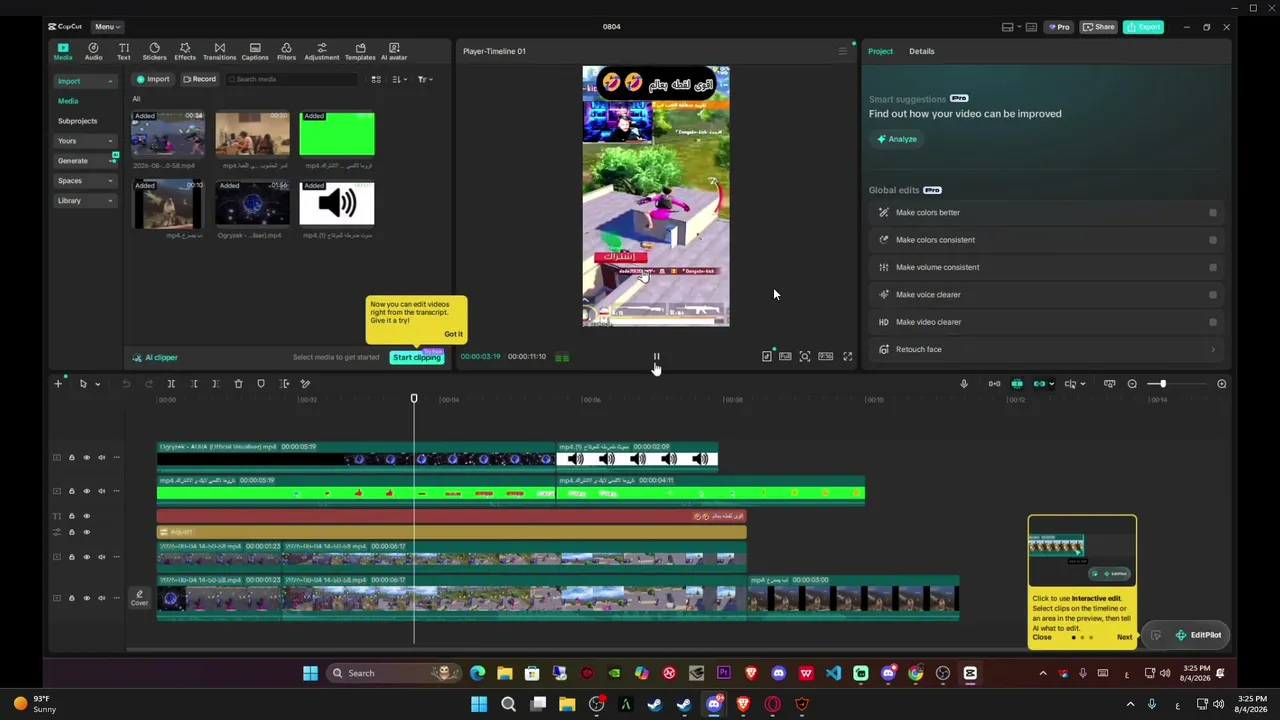Image resolution: width=1280 pixels, height=720 pixels.
Task: Export the project
Action: click(x=1143, y=27)
